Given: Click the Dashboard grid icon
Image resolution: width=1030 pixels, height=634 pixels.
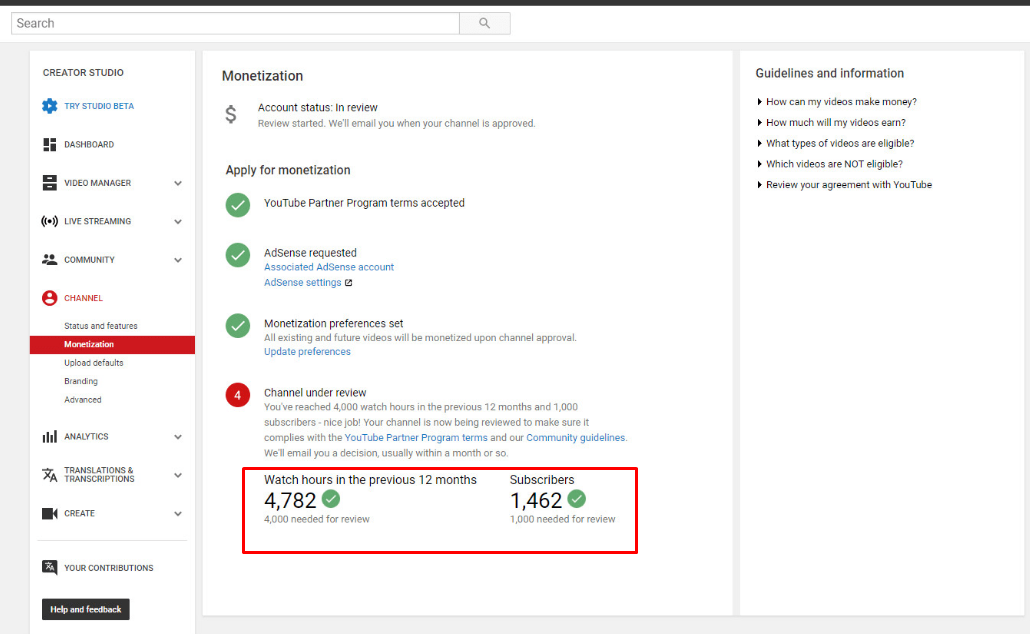Looking at the screenshot, I should tap(50, 145).
